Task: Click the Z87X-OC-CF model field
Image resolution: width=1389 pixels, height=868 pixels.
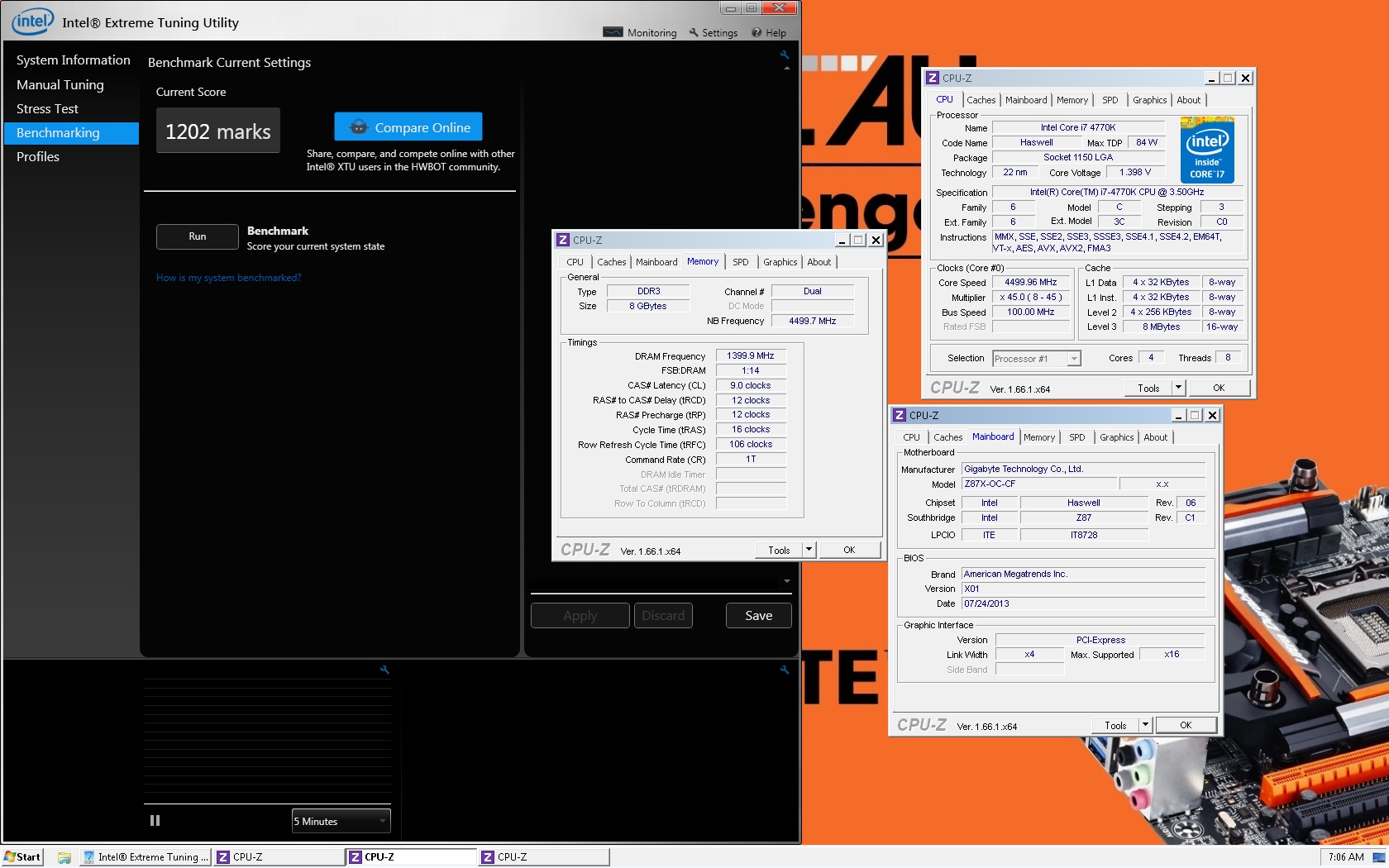Action: click(x=1039, y=484)
